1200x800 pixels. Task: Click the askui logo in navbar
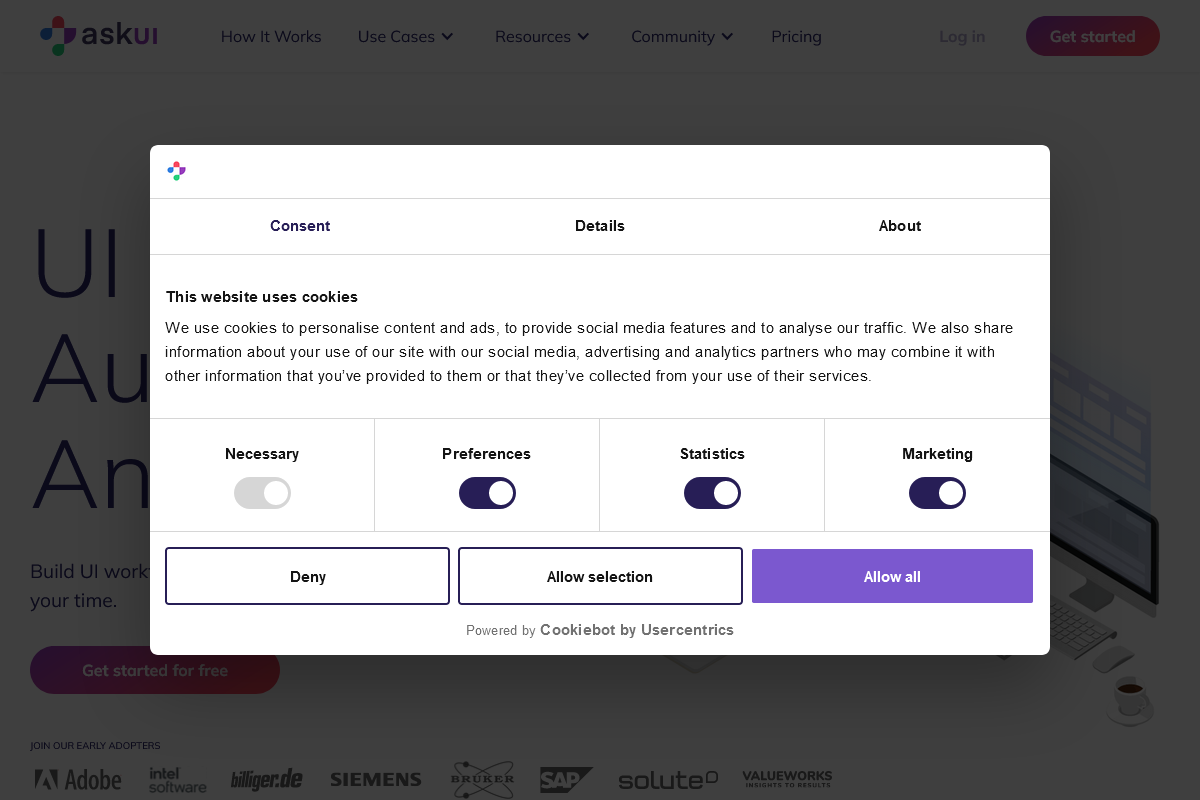pyautogui.click(x=98, y=35)
